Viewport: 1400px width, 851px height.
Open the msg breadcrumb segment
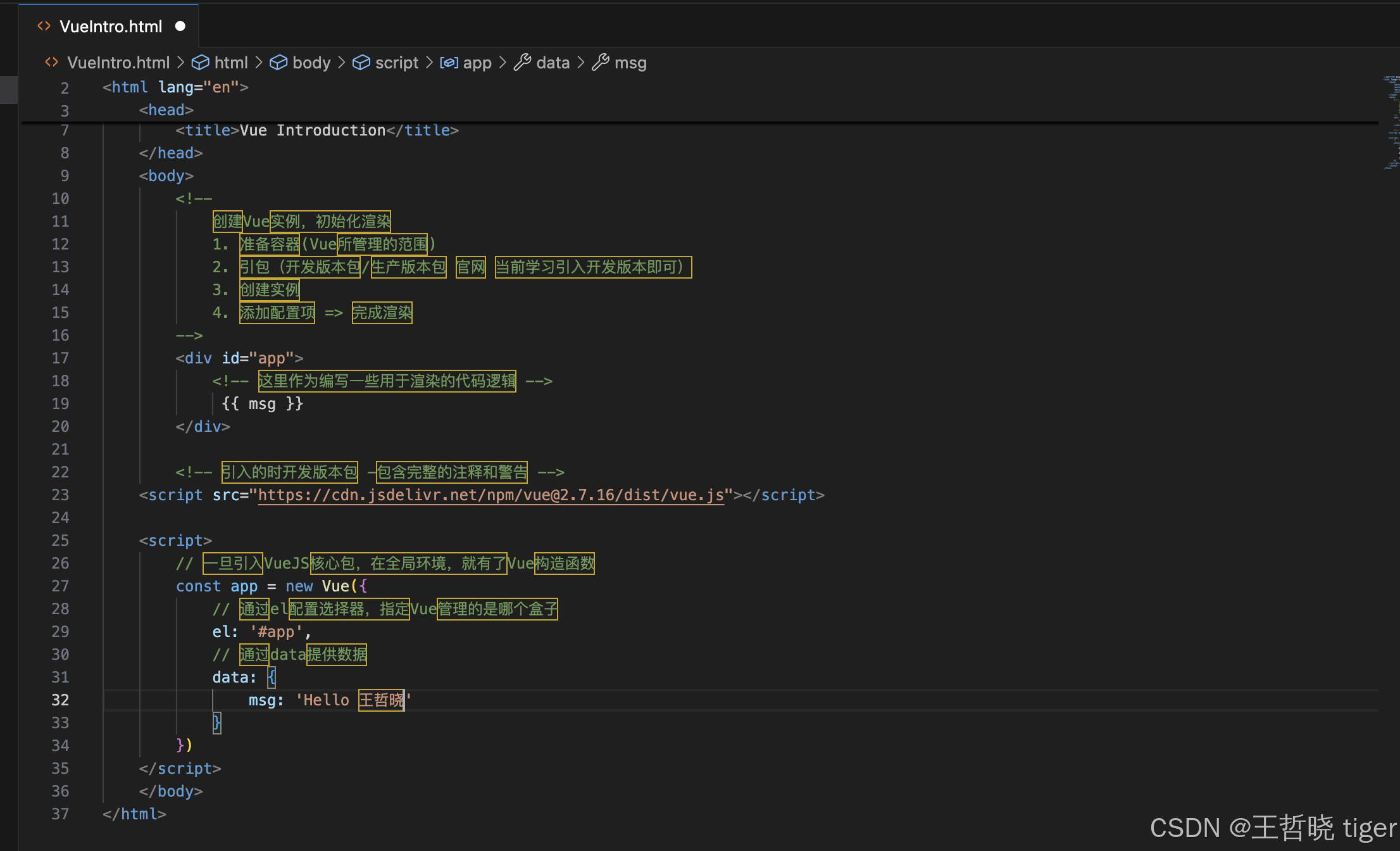(630, 63)
